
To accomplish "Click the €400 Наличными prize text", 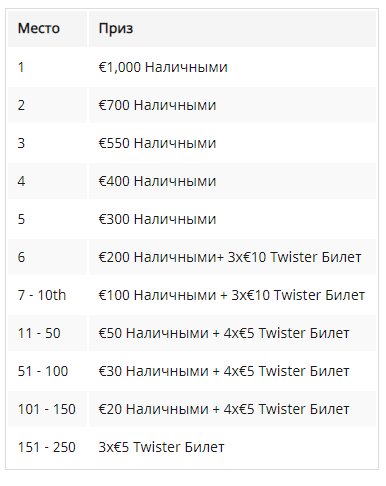I will [x=157, y=181].
